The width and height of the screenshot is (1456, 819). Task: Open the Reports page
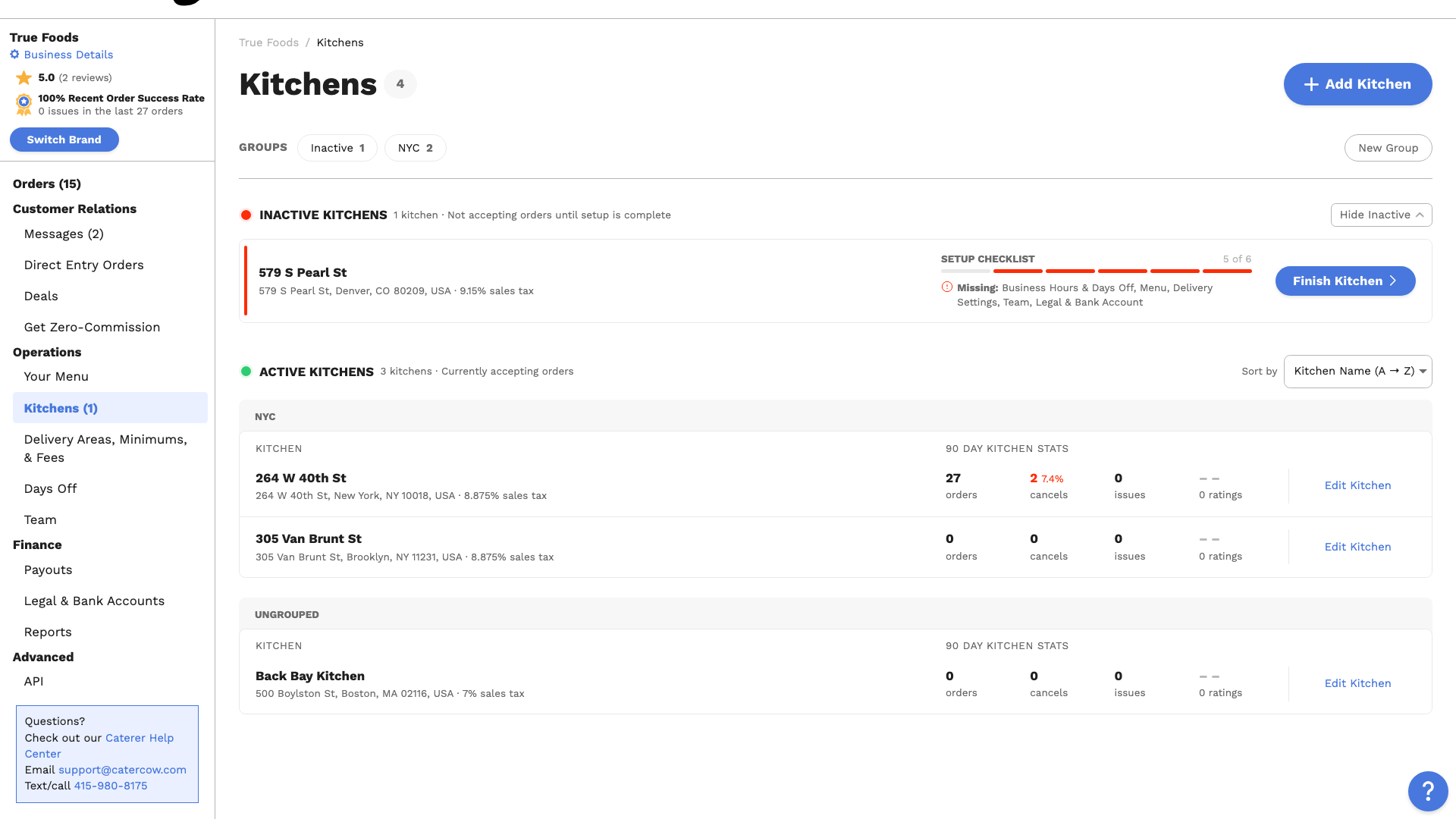click(x=48, y=632)
